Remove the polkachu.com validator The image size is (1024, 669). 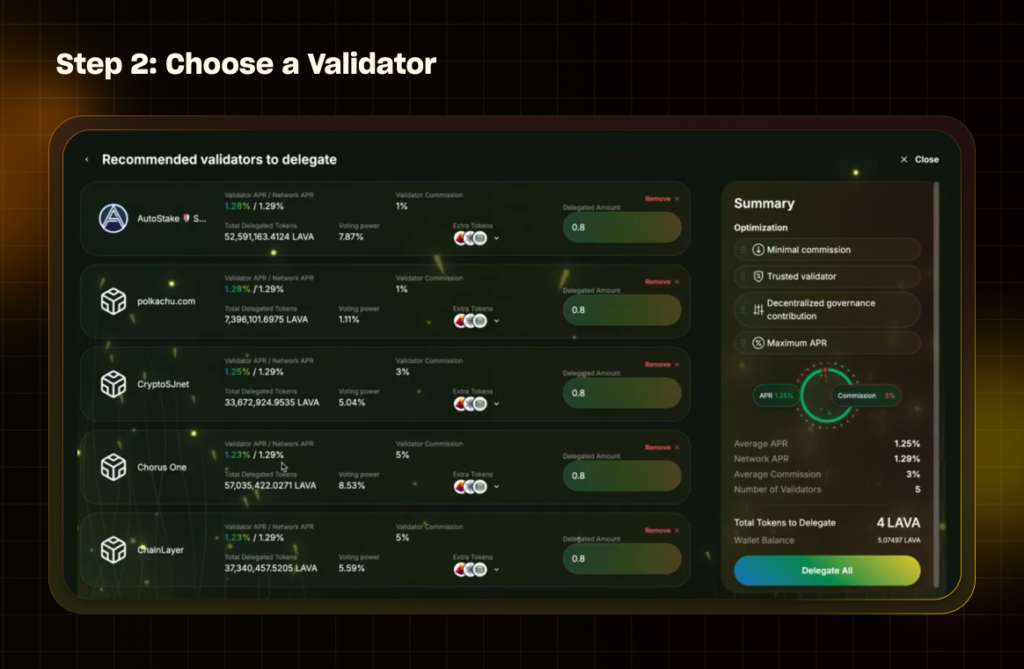click(662, 282)
